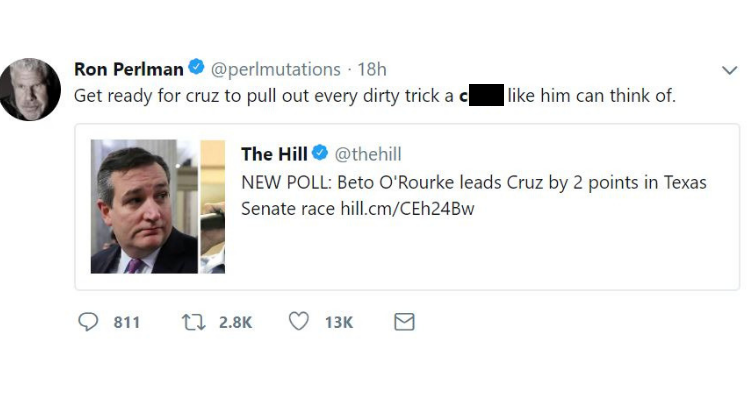This screenshot has width=750, height=400.
Task: Click the envelope direct message icon
Action: 404,322
